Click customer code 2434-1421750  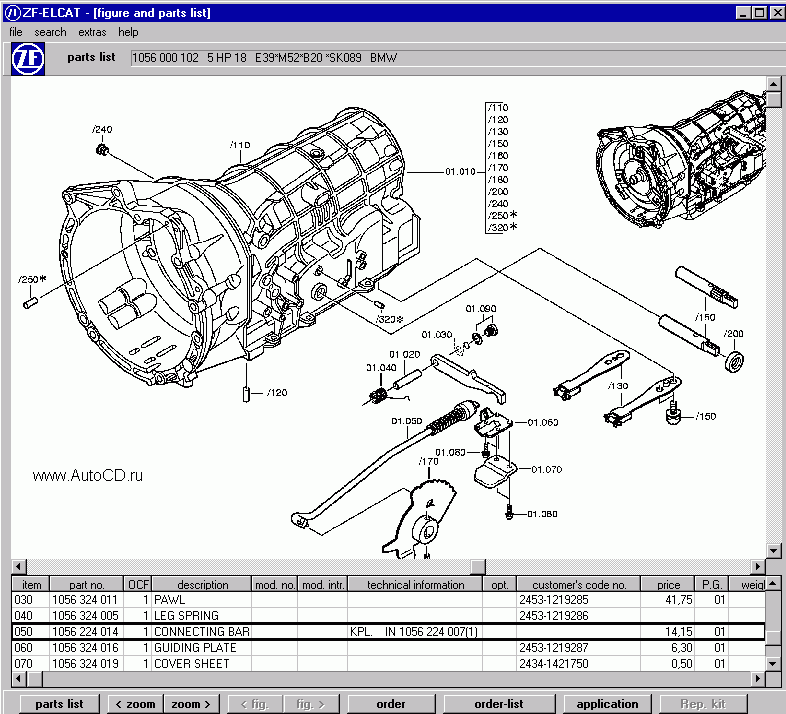coord(553,664)
